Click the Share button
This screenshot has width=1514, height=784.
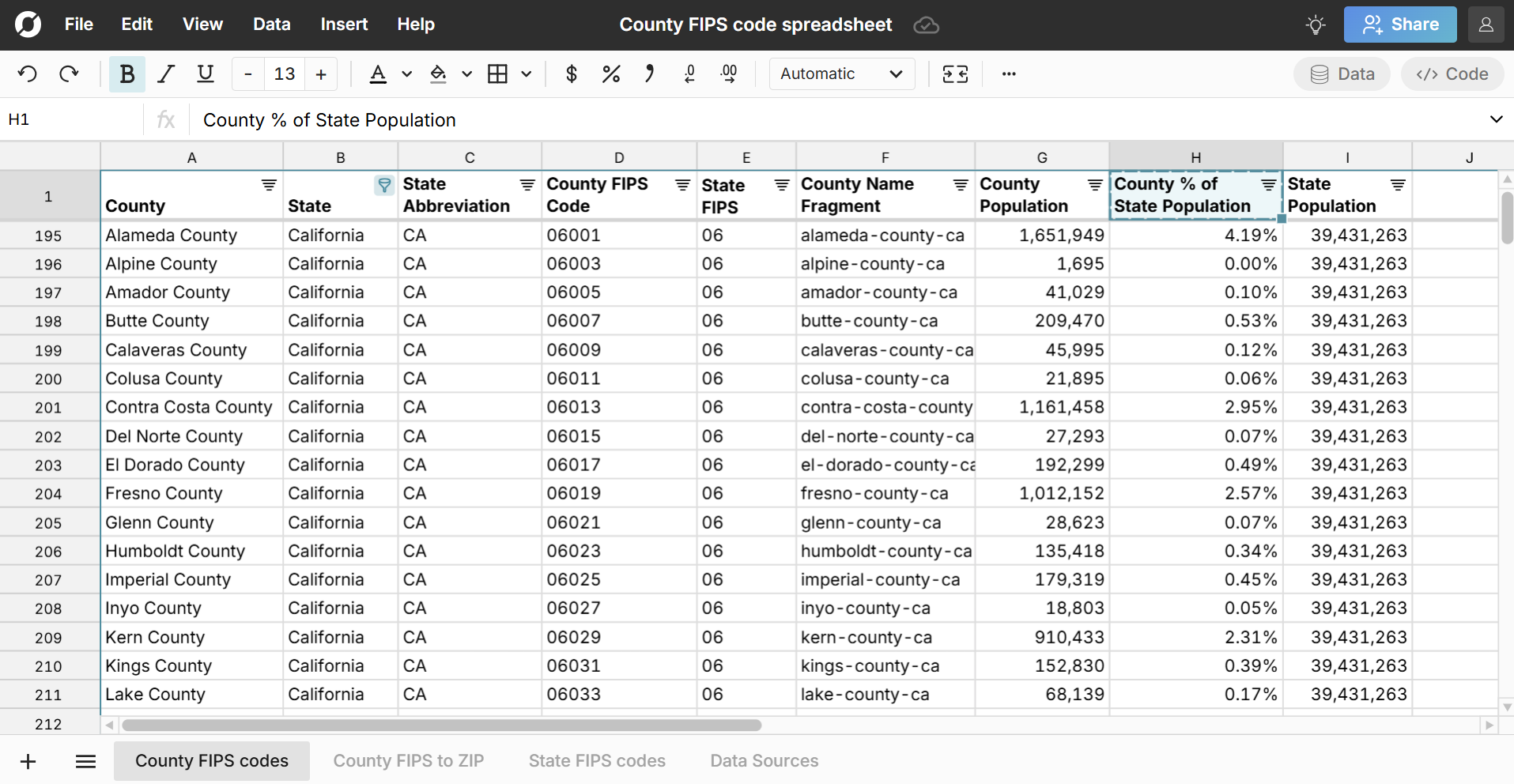coord(1400,24)
